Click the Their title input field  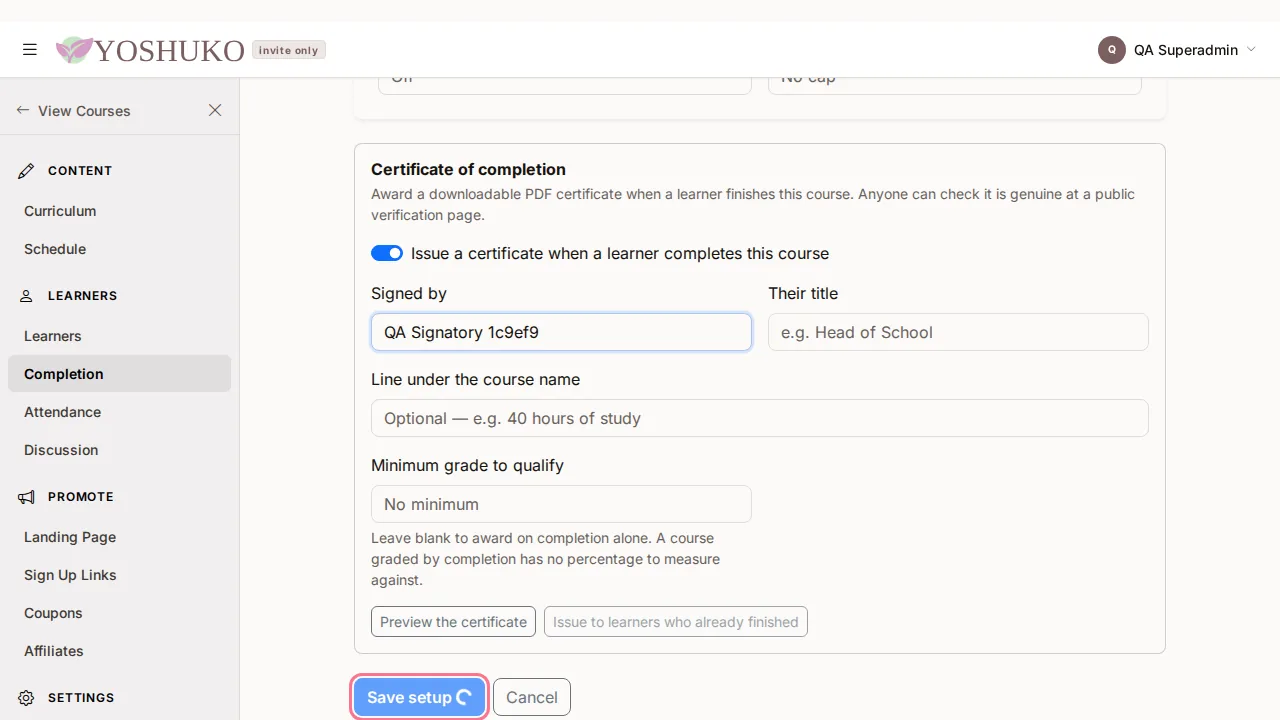[958, 332]
